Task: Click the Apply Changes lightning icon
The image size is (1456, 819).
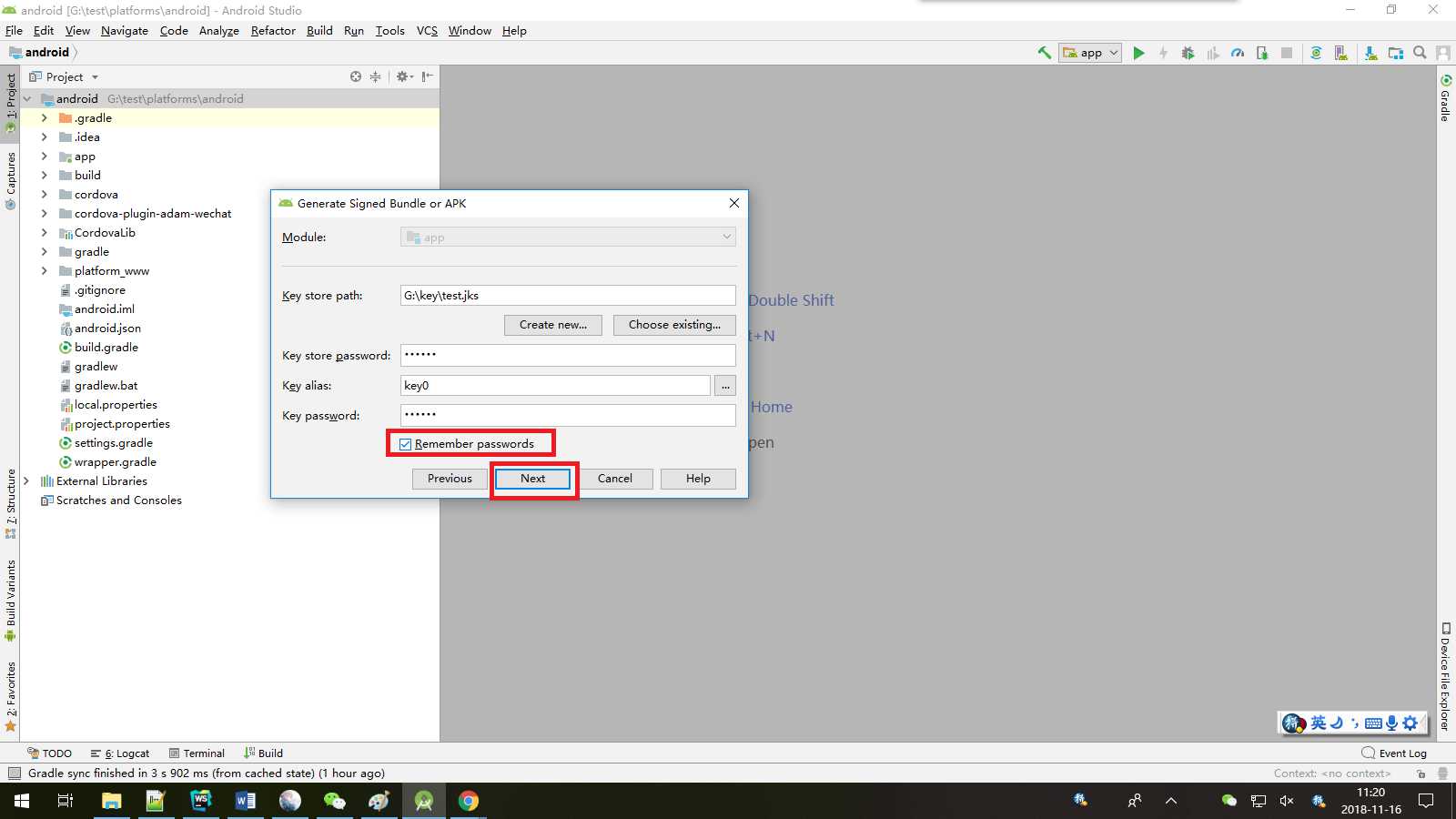Action: click(1163, 53)
